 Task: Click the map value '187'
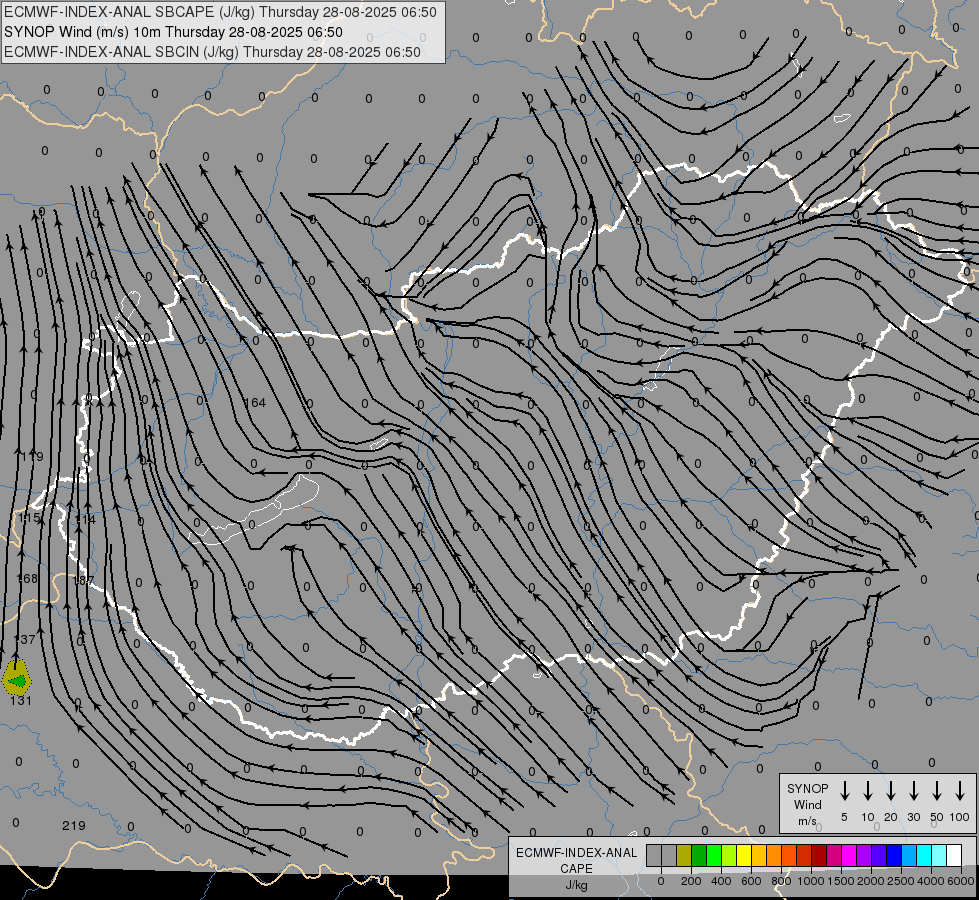click(x=84, y=580)
